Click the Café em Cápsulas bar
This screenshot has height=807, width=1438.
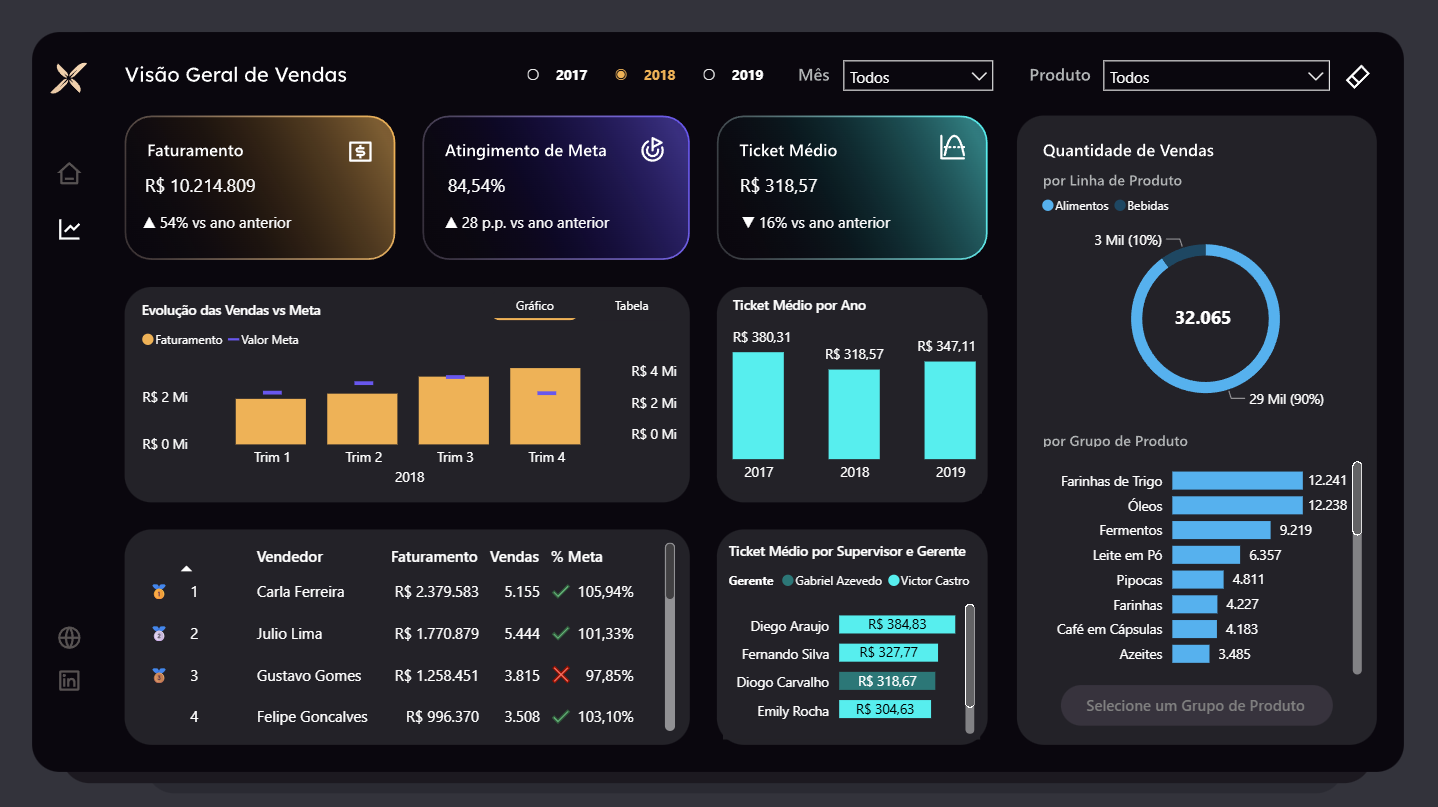1195,629
